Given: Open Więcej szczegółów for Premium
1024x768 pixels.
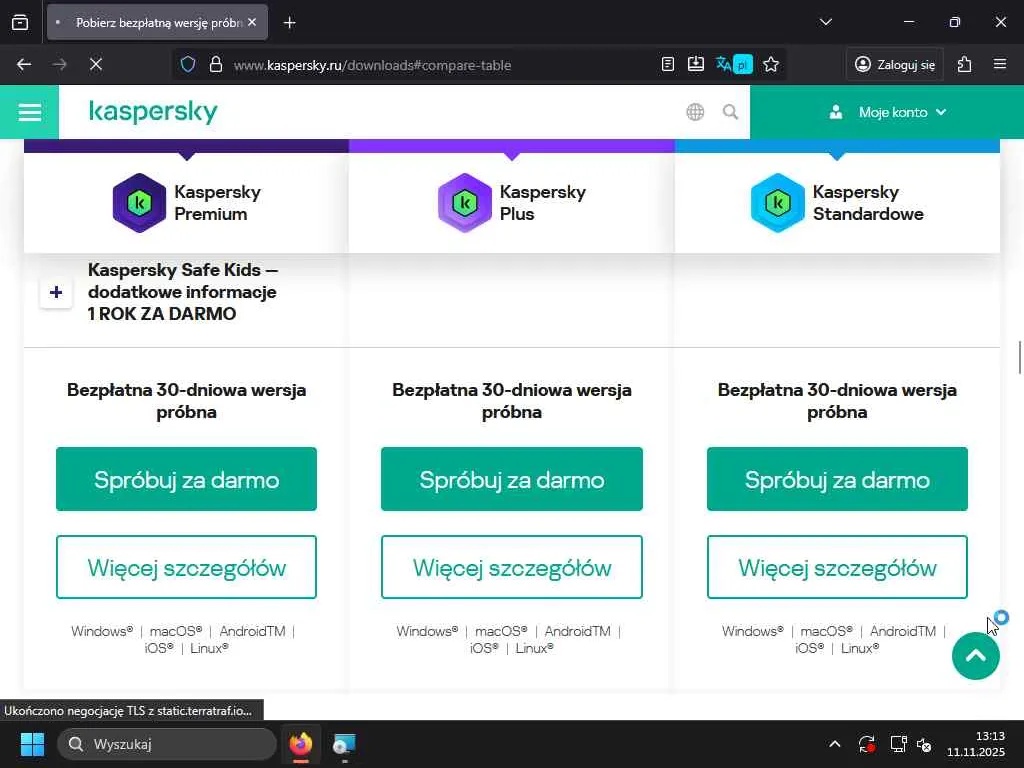Looking at the screenshot, I should [x=186, y=568].
